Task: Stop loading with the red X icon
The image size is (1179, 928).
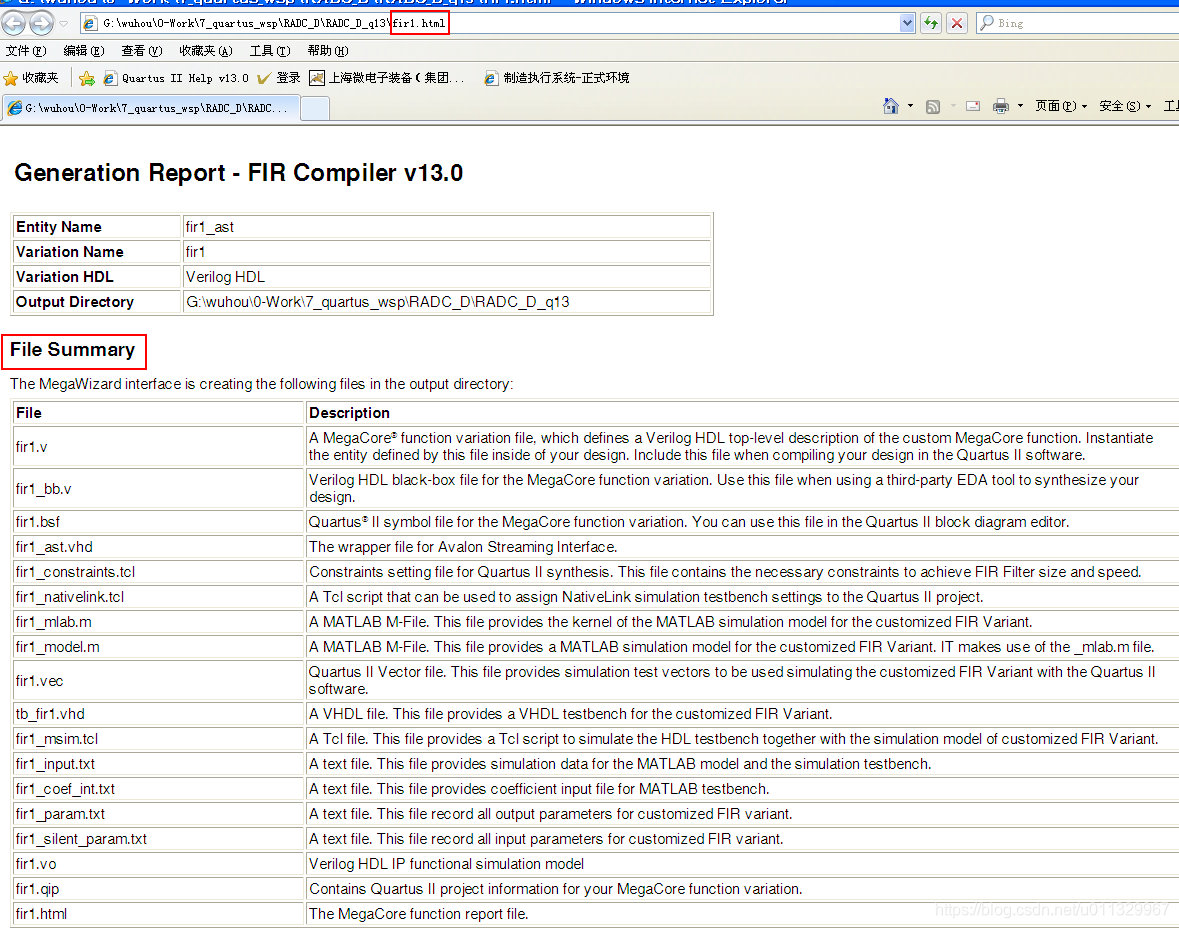Action: pos(956,23)
